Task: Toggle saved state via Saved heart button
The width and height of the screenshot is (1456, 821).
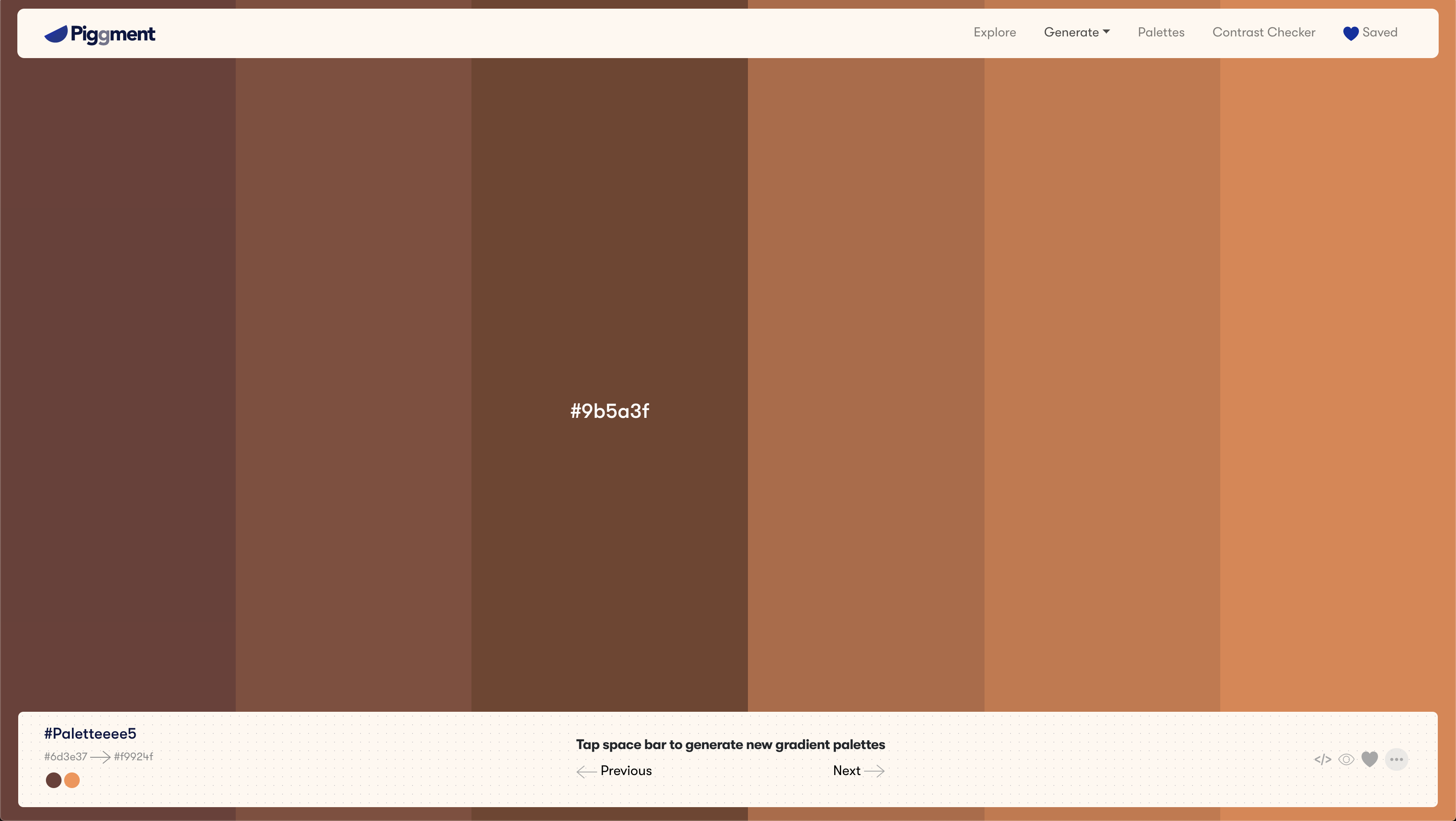Action: coord(1371,33)
